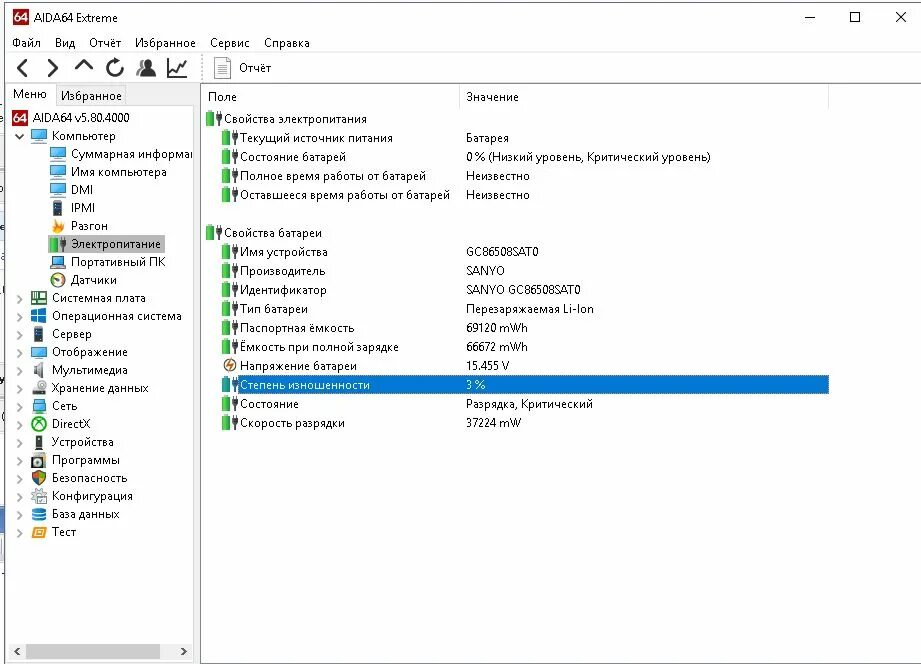Toggle the back navigation arrow
The height and width of the screenshot is (664, 921).
[22, 68]
